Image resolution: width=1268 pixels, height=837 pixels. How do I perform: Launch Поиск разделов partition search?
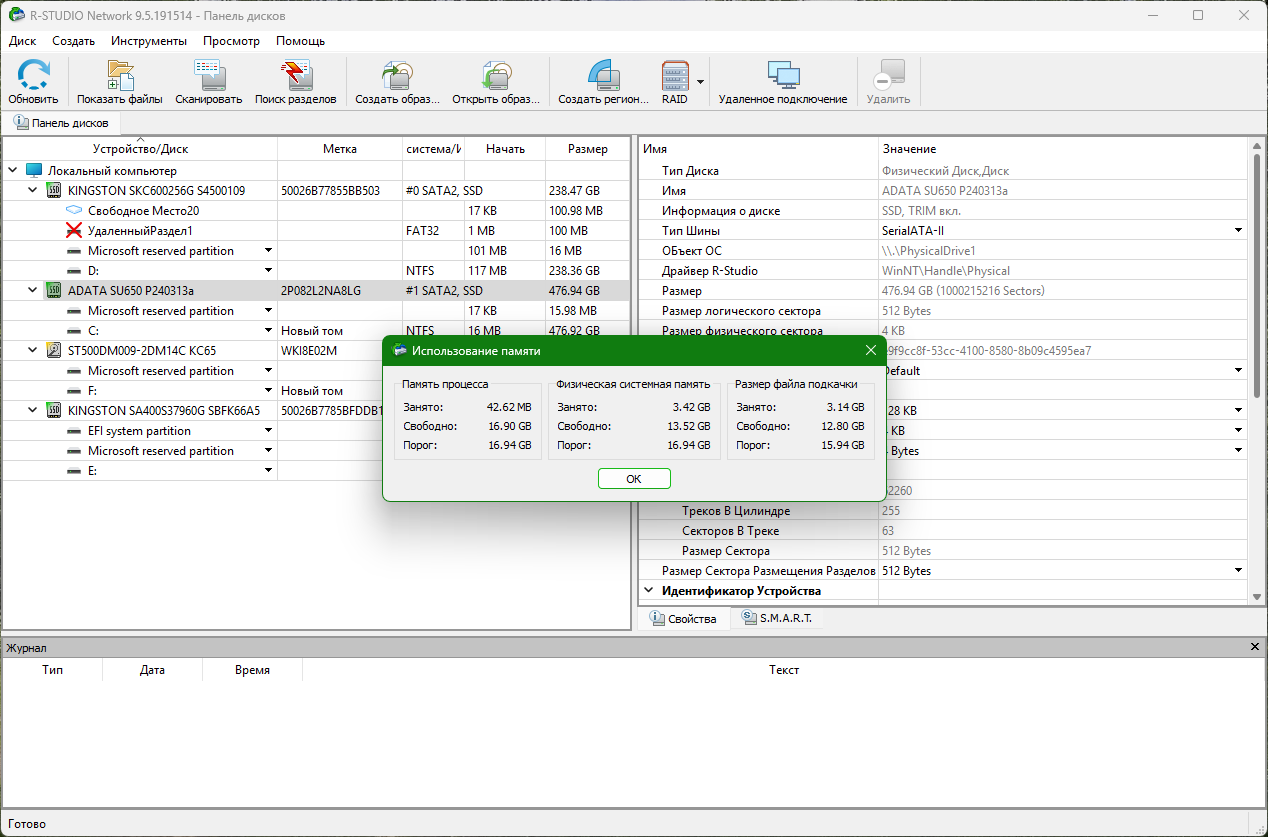point(295,81)
